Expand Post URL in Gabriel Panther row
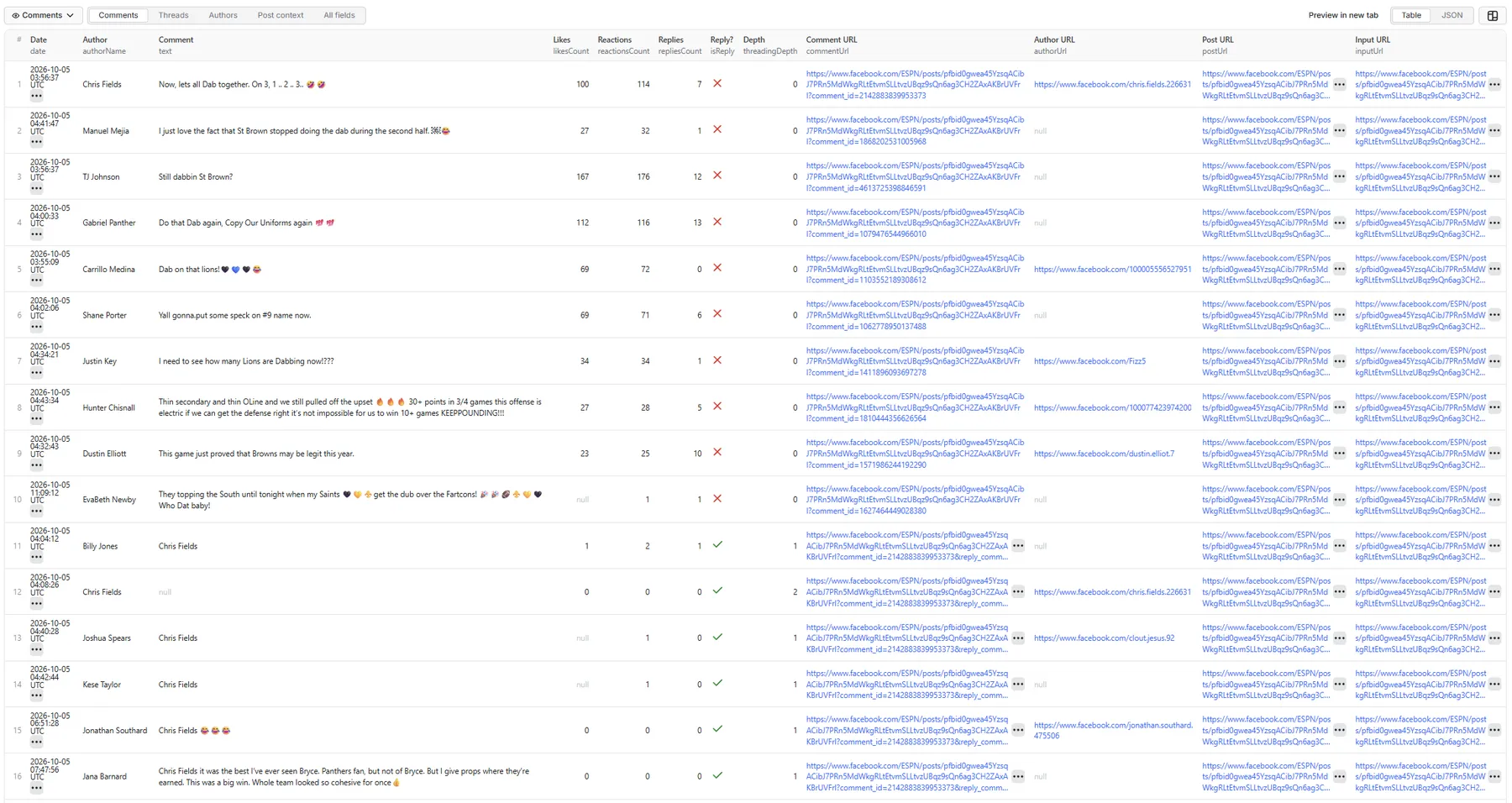This screenshot has height=803, width=1512. click(1339, 223)
